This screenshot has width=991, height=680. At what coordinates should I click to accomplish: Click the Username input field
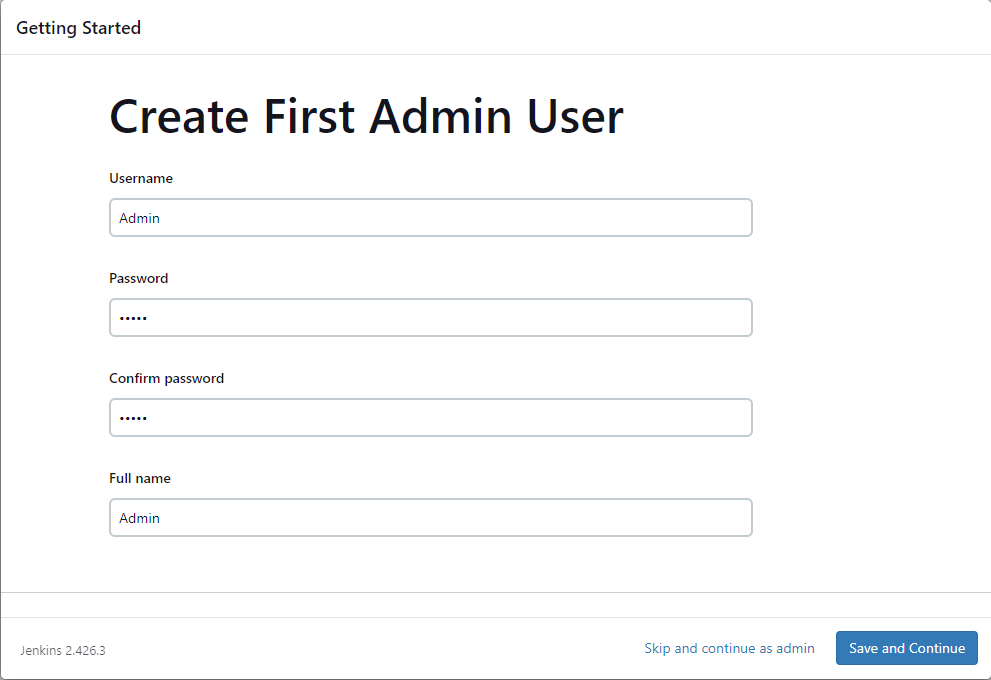pyautogui.click(x=430, y=217)
